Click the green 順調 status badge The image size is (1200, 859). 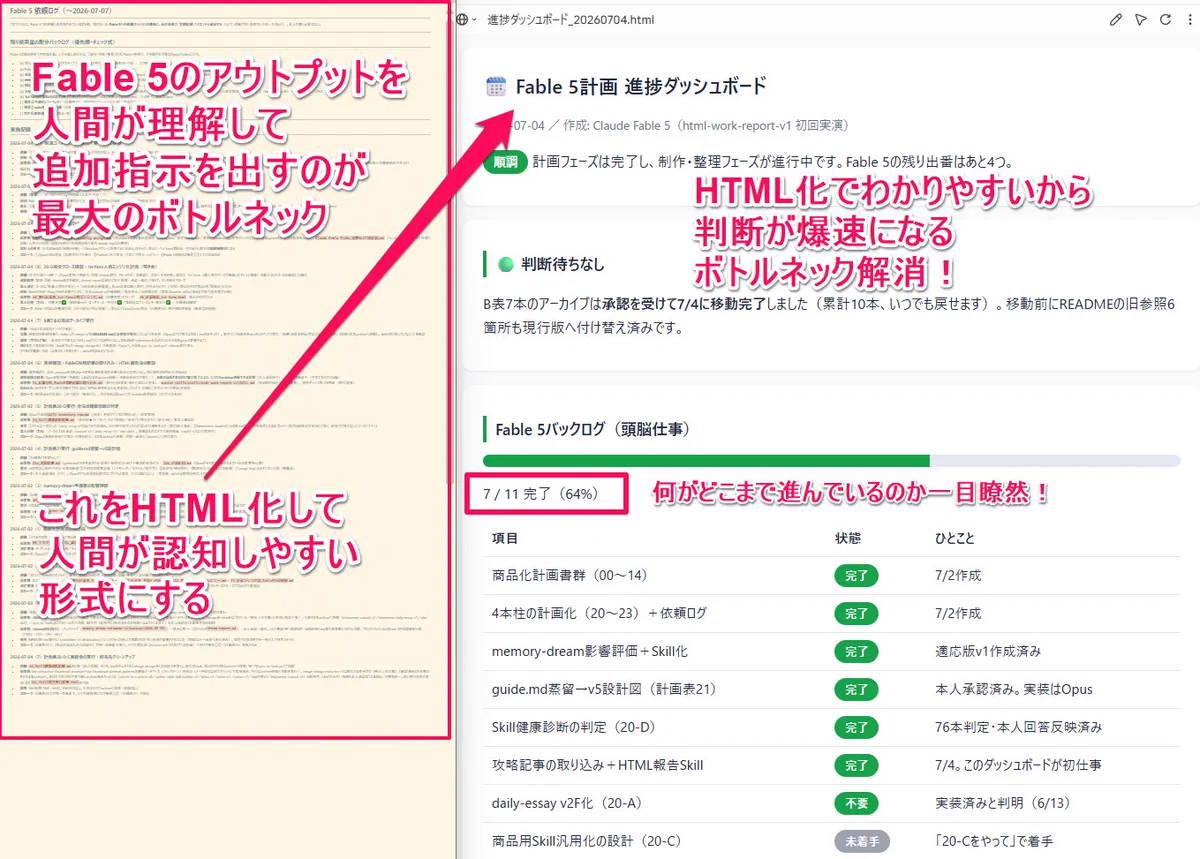505,162
